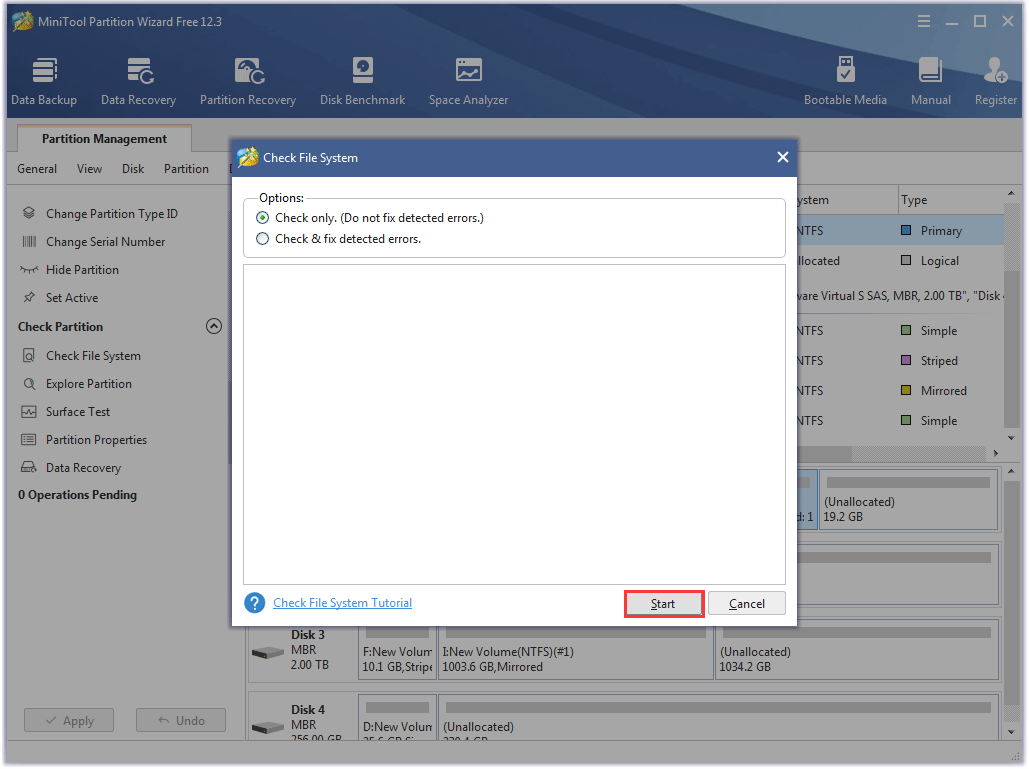Click the Check File System sidebar icon

[x=29, y=356]
